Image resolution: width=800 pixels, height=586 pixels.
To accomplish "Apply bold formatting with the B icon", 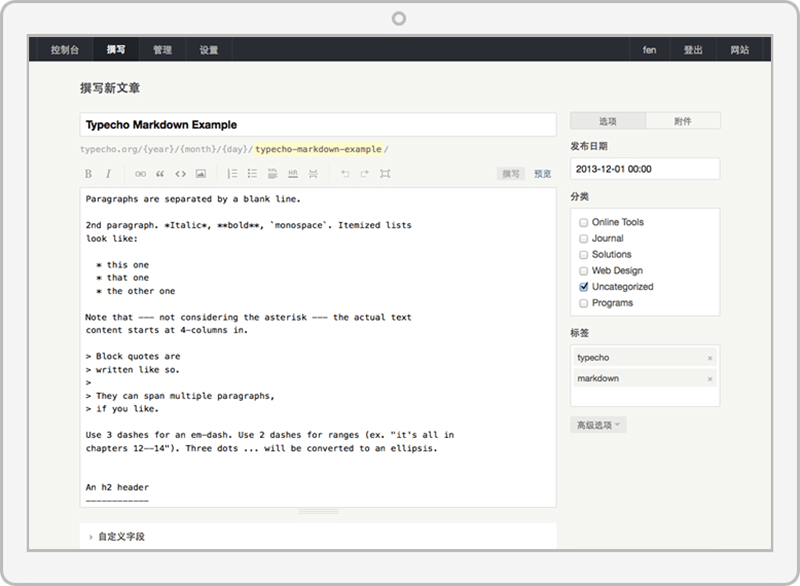I will point(88,174).
